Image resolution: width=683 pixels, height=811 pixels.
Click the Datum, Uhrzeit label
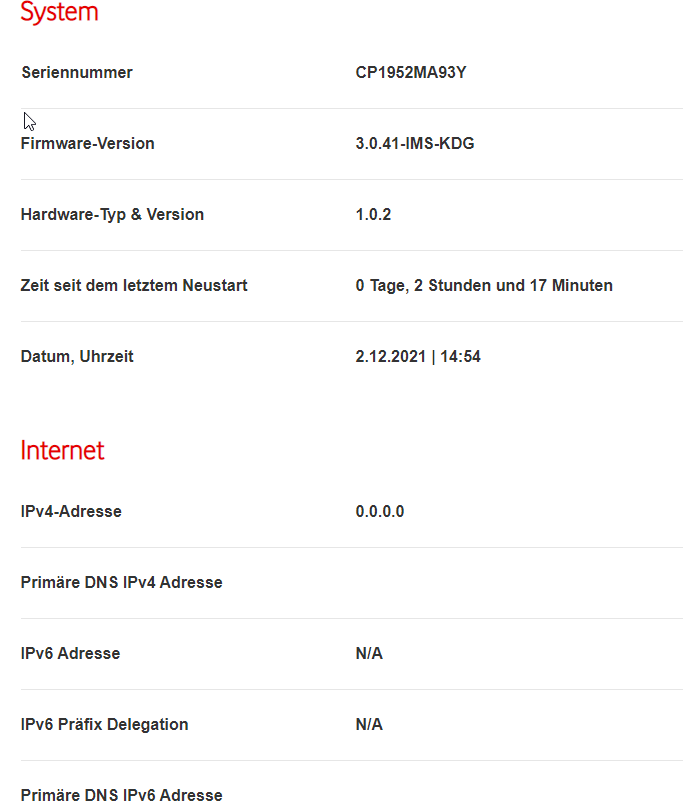(77, 356)
